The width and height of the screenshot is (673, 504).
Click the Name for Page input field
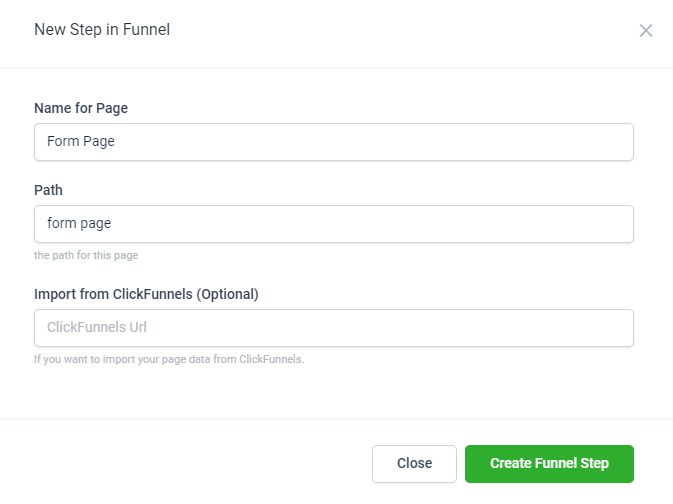click(x=333, y=142)
